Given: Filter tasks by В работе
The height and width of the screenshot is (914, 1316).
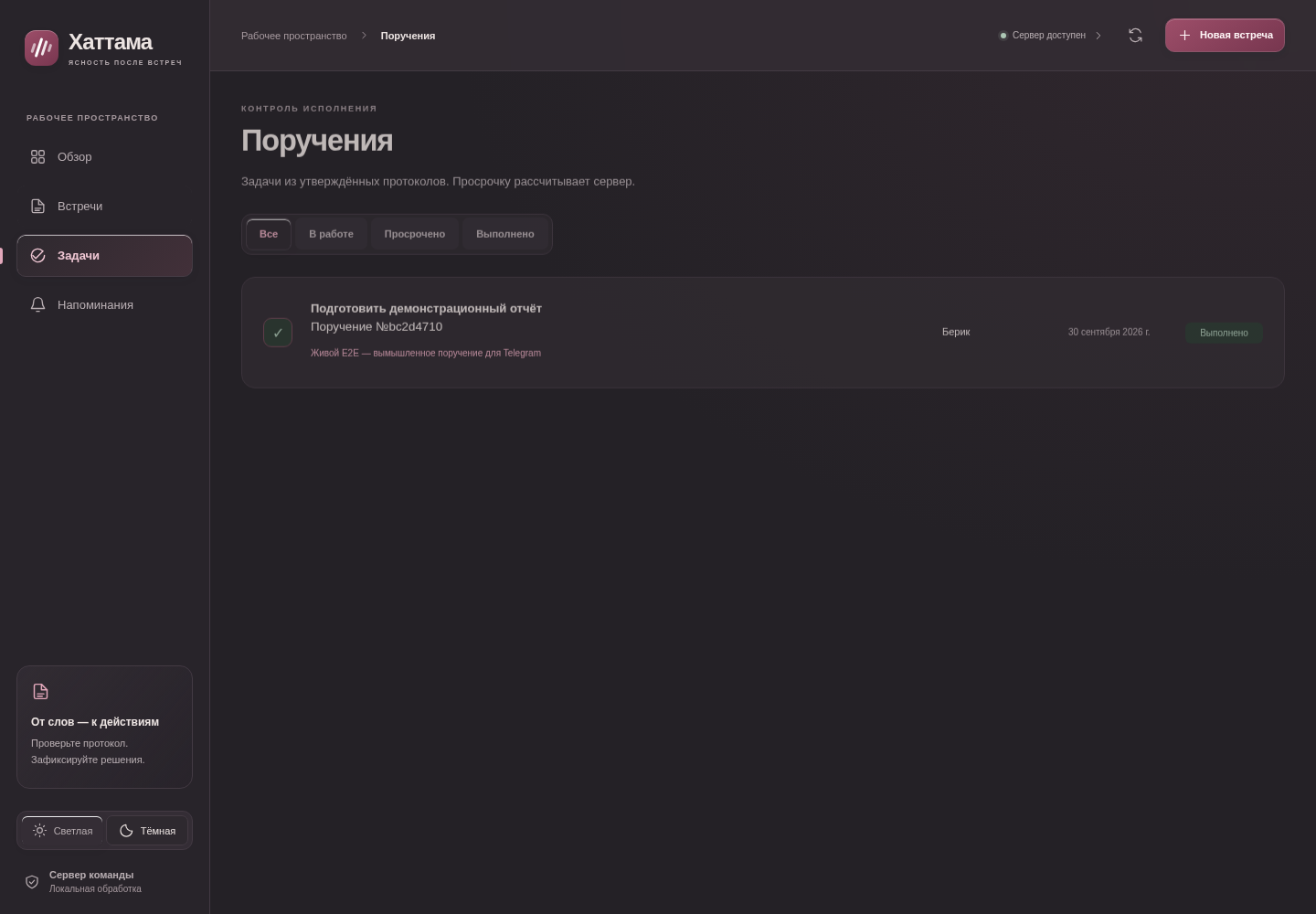Looking at the screenshot, I should tap(331, 234).
